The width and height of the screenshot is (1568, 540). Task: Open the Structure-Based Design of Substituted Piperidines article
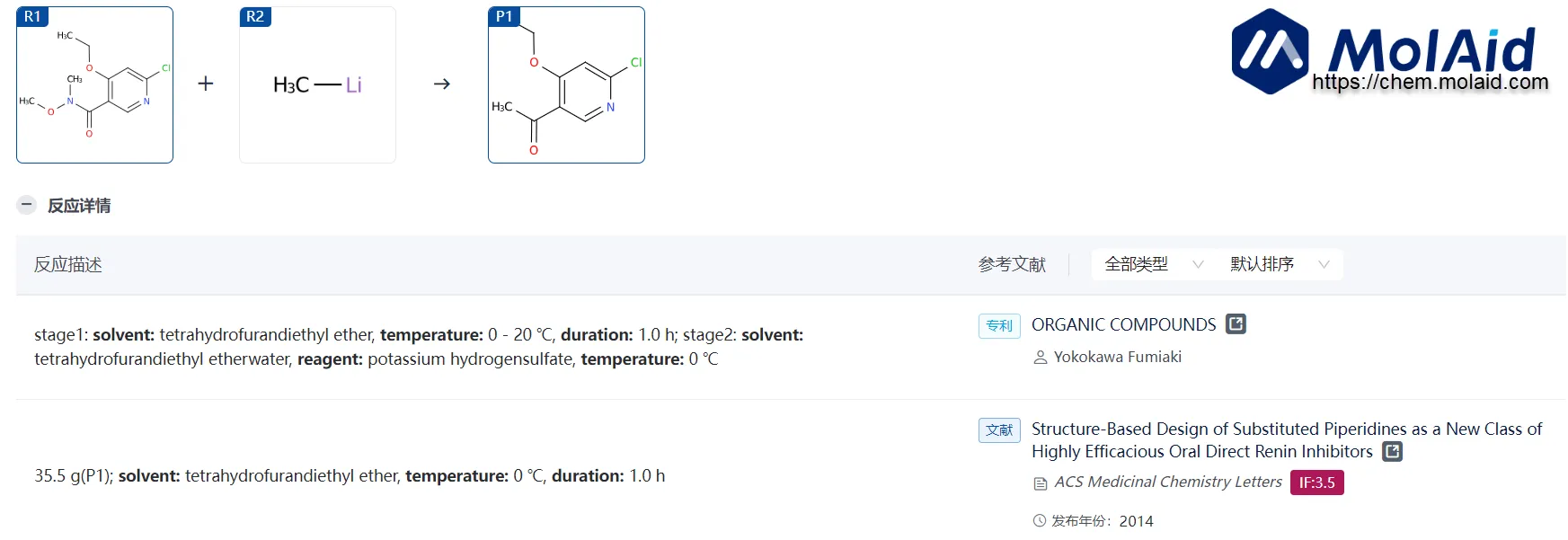tap(1287, 440)
